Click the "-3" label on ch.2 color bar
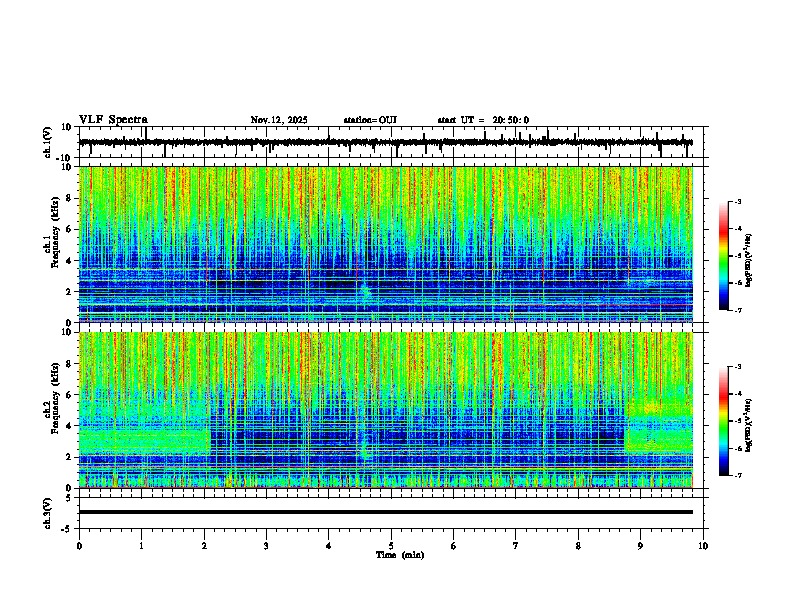 [x=737, y=367]
